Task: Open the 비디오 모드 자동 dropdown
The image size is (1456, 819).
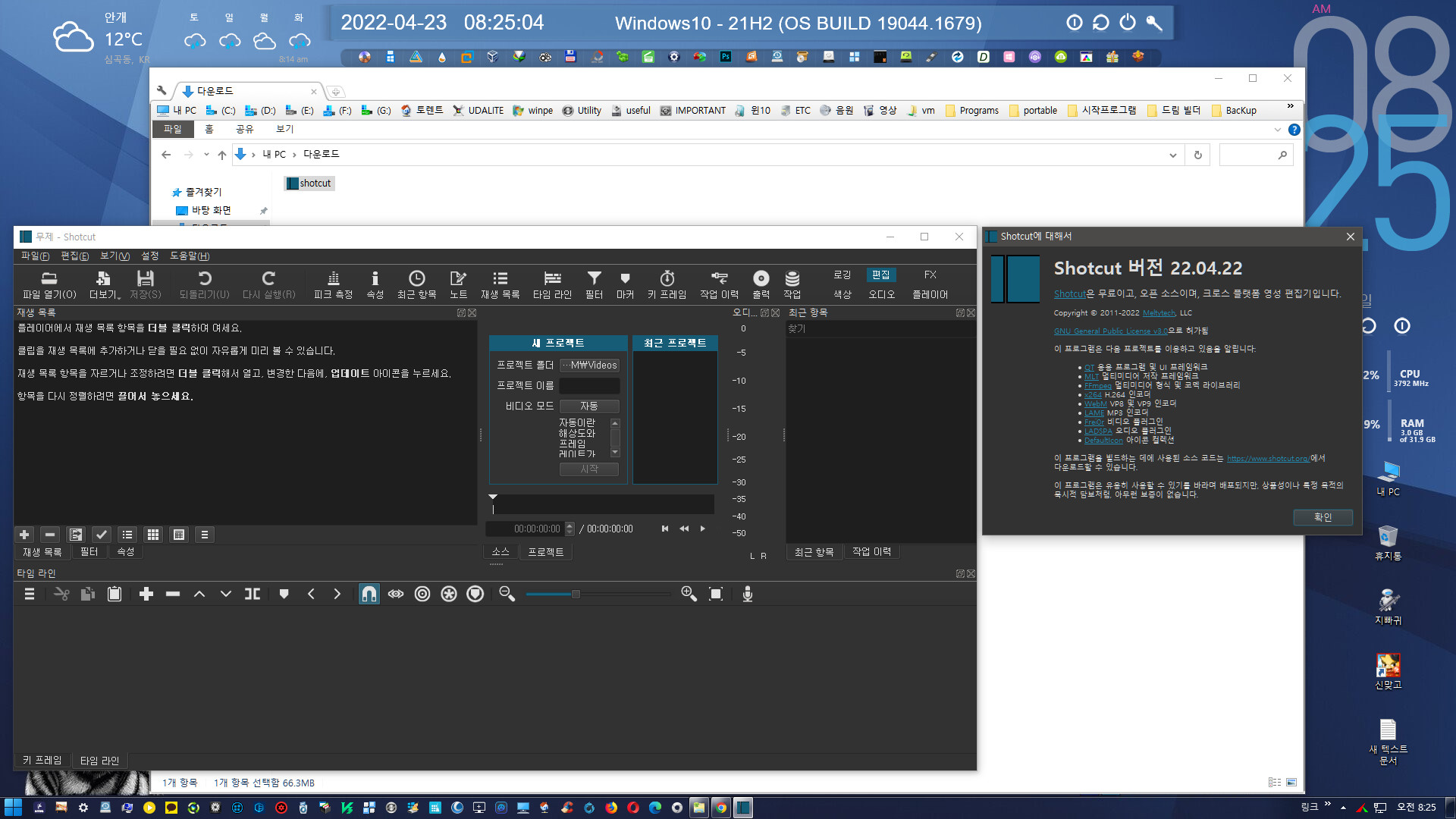Action: pos(589,406)
